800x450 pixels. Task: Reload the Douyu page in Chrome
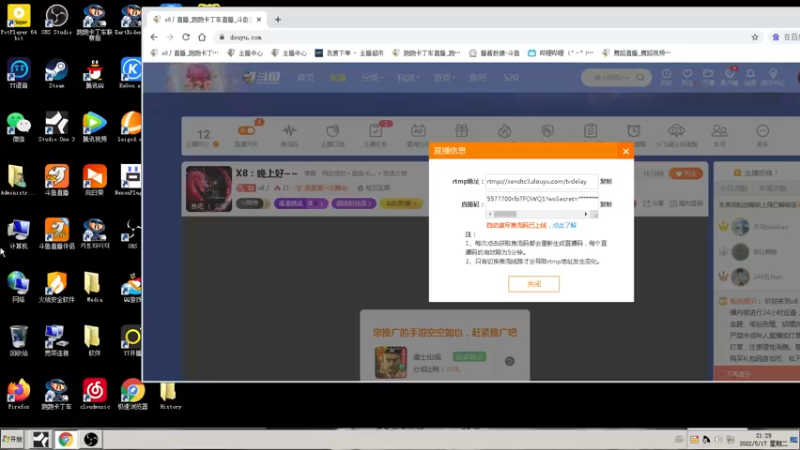coord(186,37)
